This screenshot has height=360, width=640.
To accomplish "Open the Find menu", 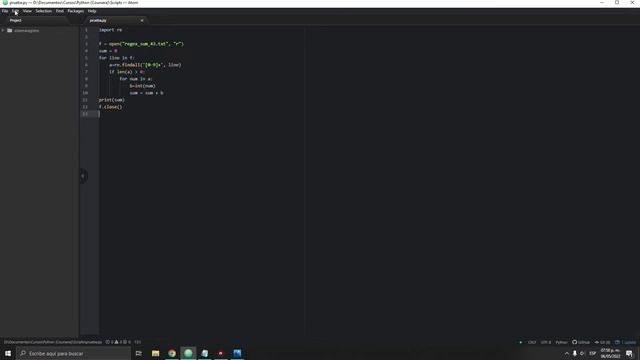I will 60,11.
